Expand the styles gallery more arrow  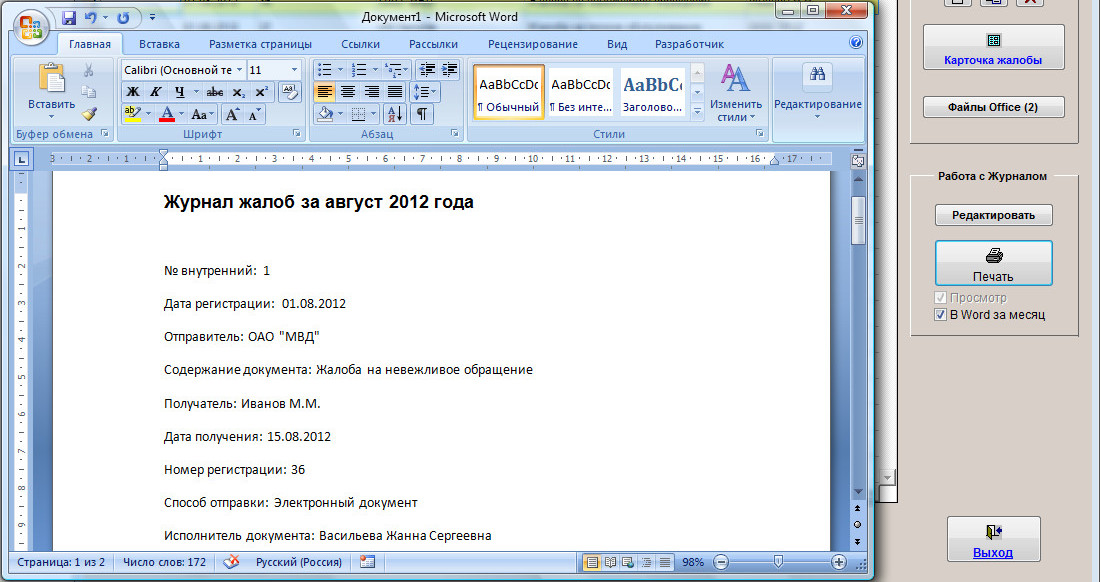(x=697, y=111)
